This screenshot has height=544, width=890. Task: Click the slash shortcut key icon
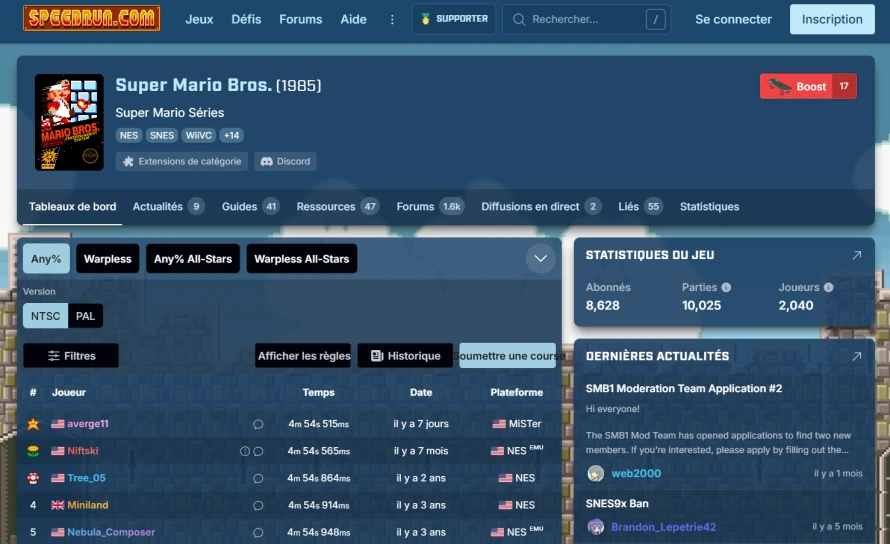click(x=656, y=19)
